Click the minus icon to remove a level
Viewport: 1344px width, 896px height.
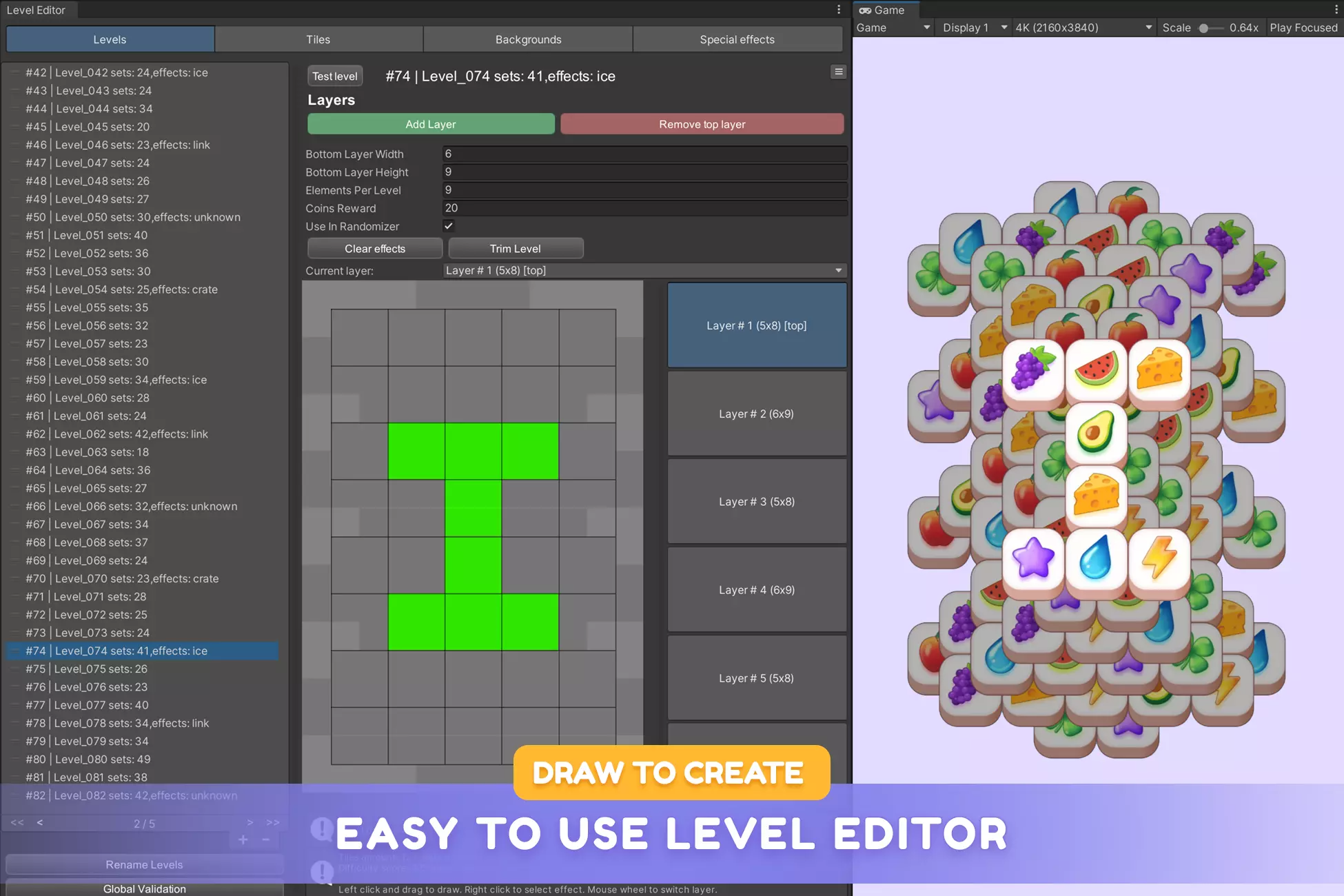(266, 839)
